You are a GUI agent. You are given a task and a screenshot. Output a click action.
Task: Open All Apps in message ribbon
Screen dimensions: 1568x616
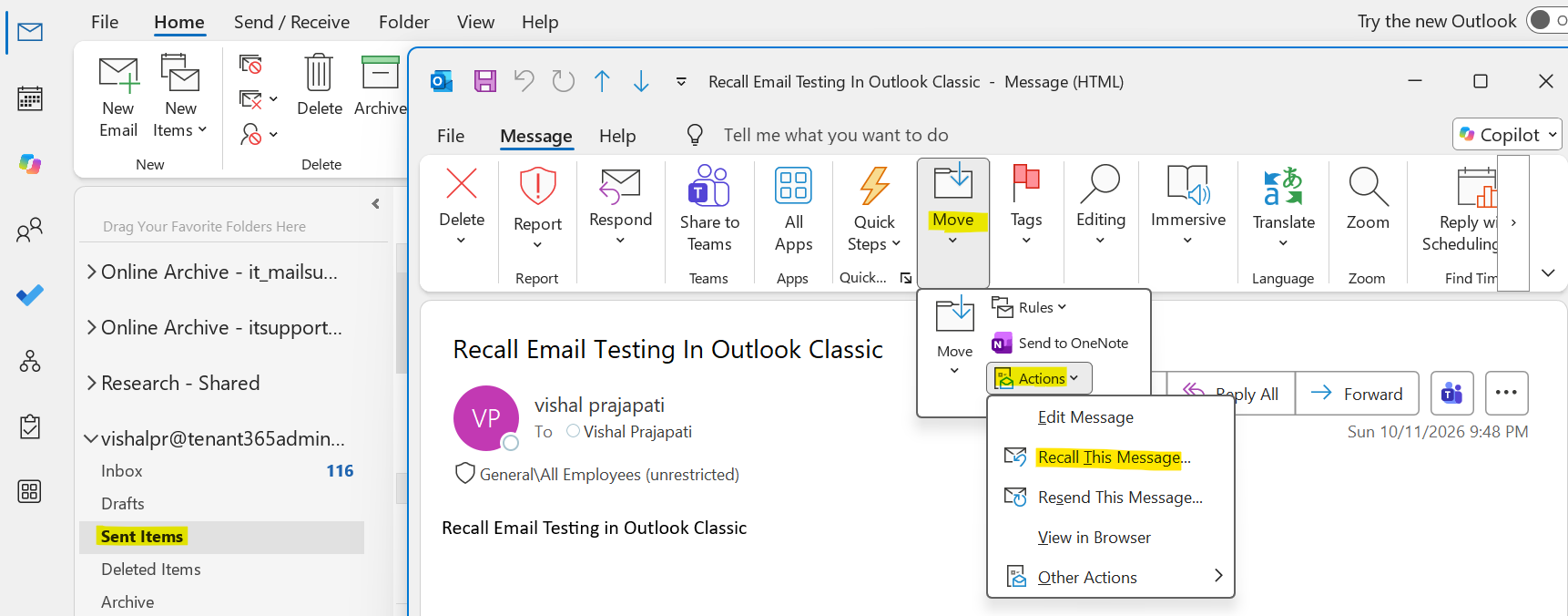(x=793, y=209)
